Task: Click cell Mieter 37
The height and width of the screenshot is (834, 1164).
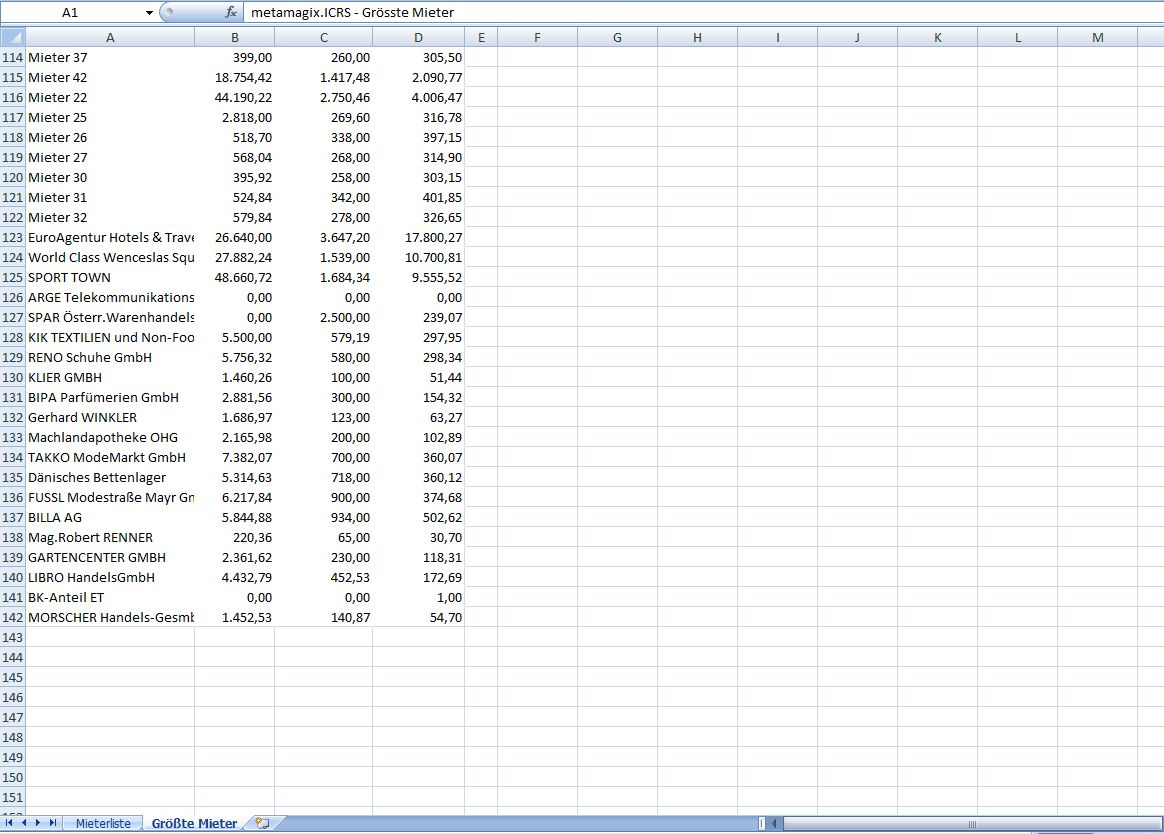Action: (110, 57)
